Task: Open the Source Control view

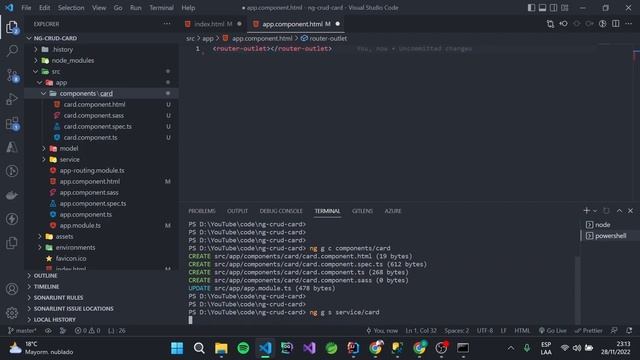Action: [x=12, y=76]
